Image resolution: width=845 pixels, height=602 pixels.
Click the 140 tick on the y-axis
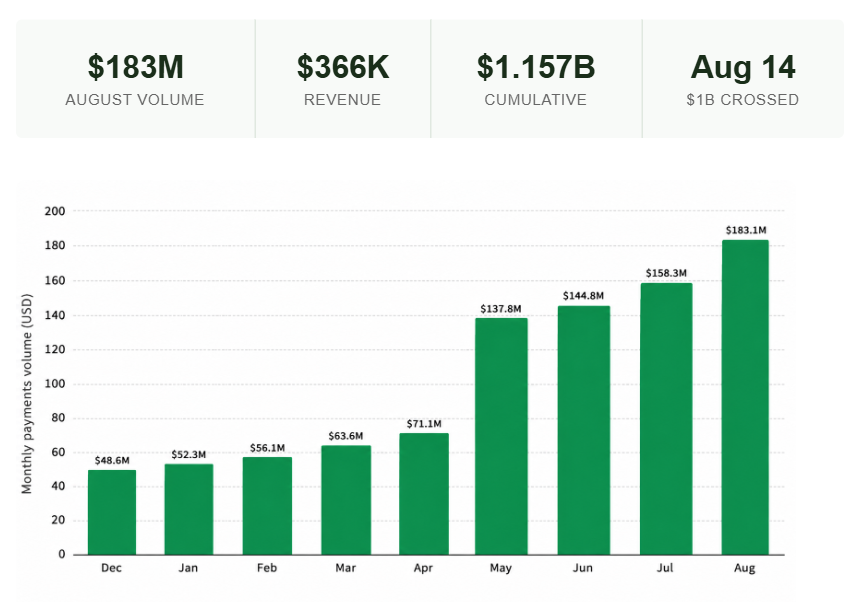[x=54, y=315]
